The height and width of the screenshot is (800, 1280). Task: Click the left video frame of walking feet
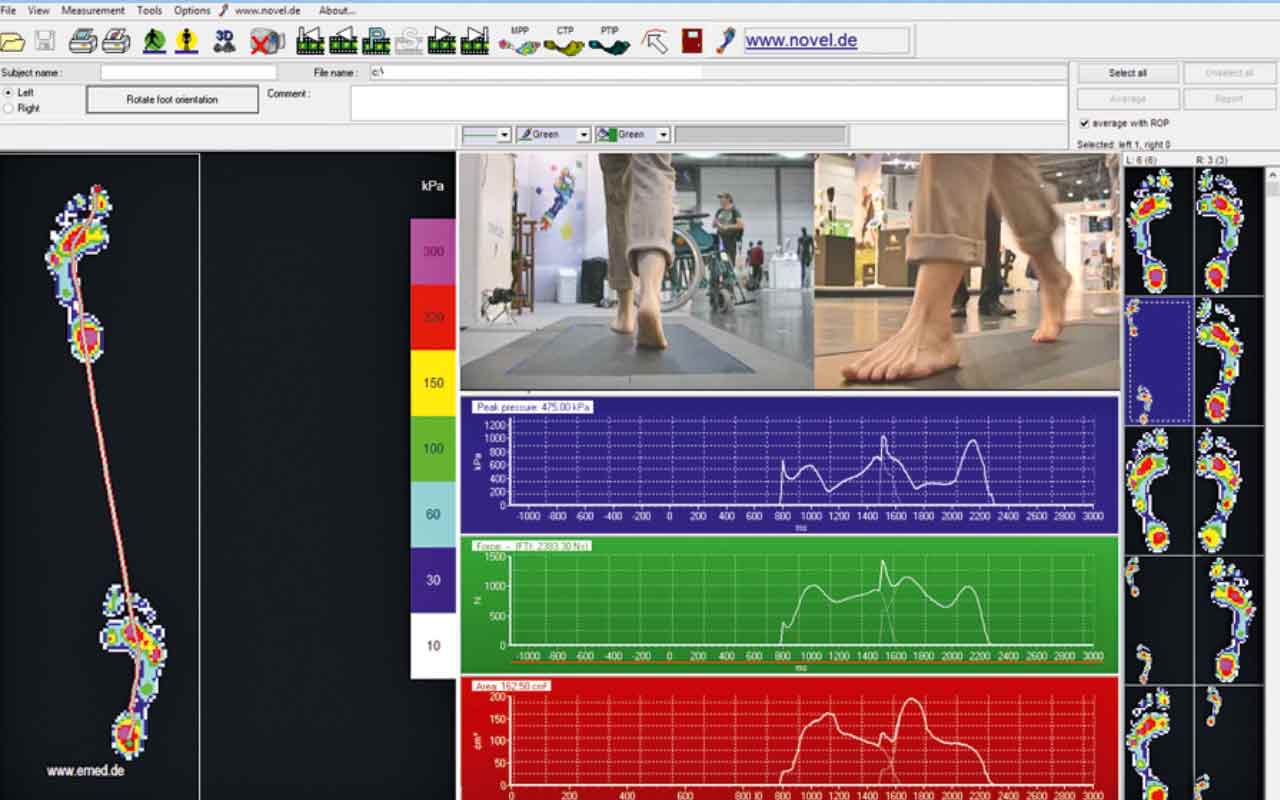[637, 271]
